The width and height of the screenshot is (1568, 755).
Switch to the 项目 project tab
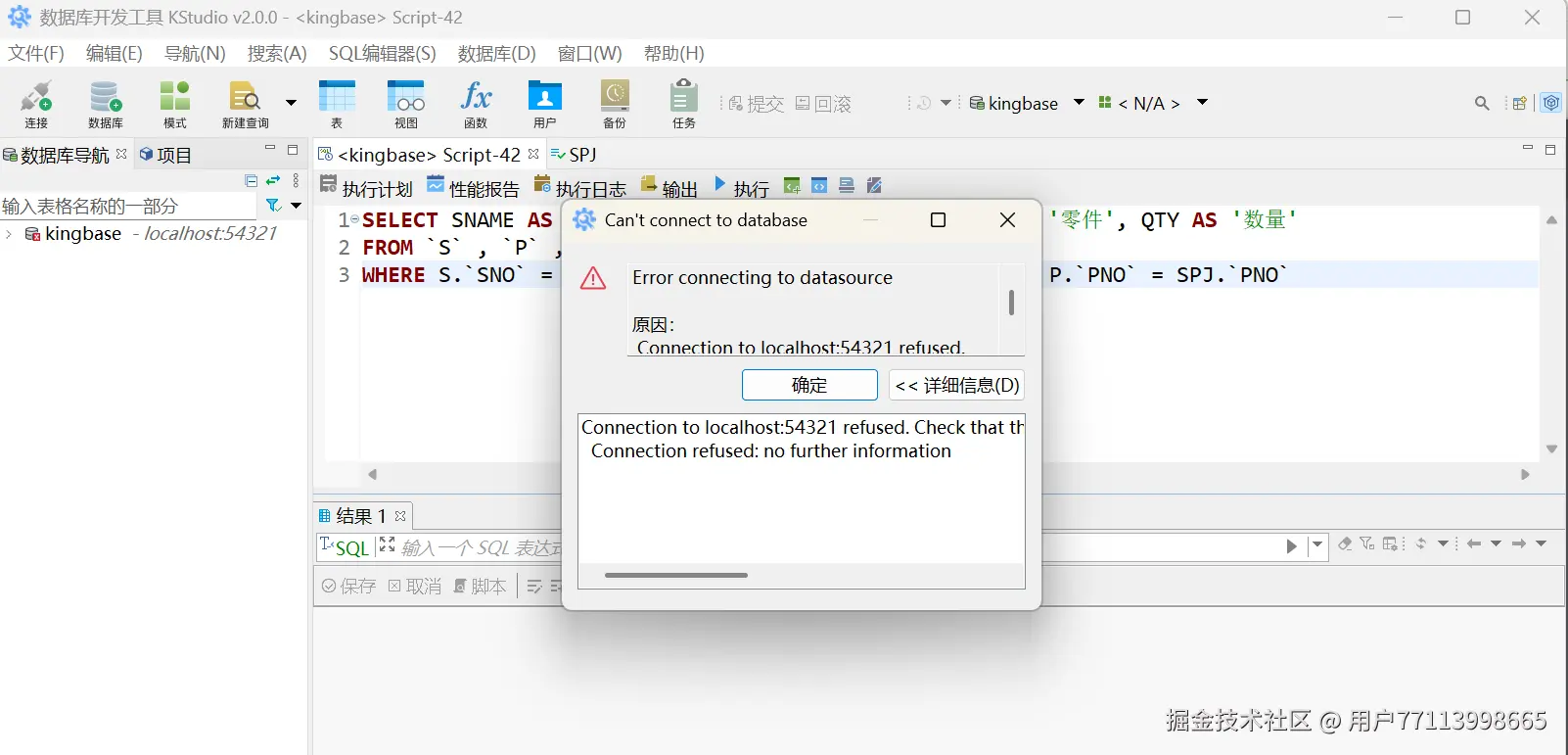tap(166, 155)
